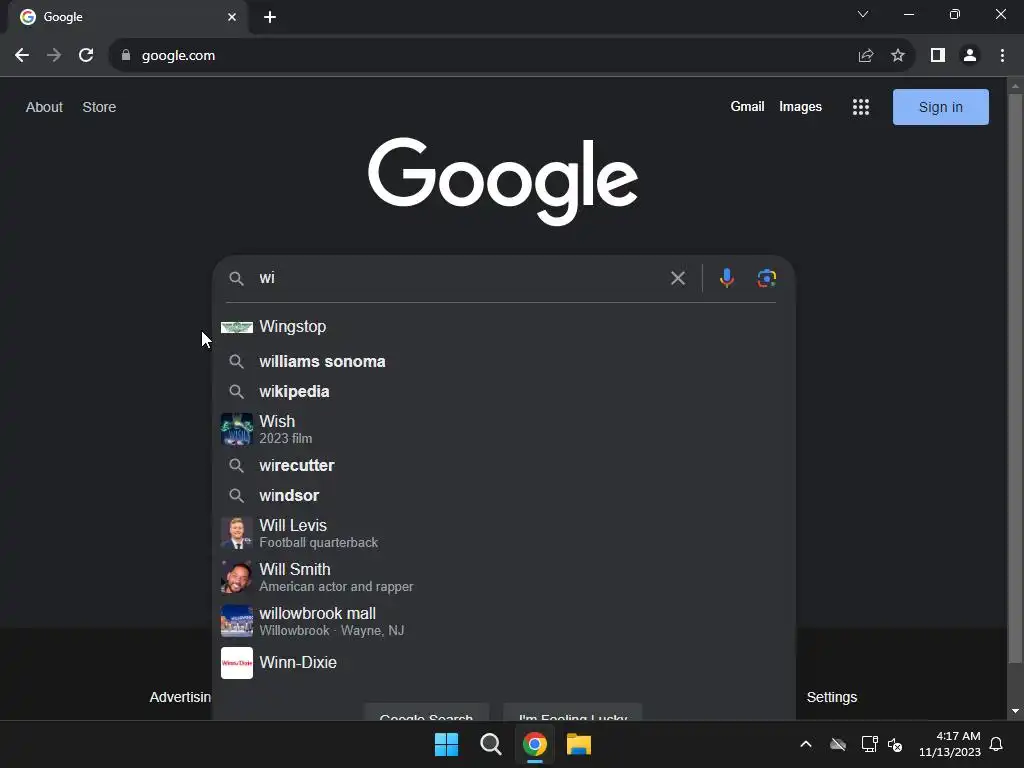Open Google Images link
Viewport: 1024px width, 768px height.
coord(800,106)
